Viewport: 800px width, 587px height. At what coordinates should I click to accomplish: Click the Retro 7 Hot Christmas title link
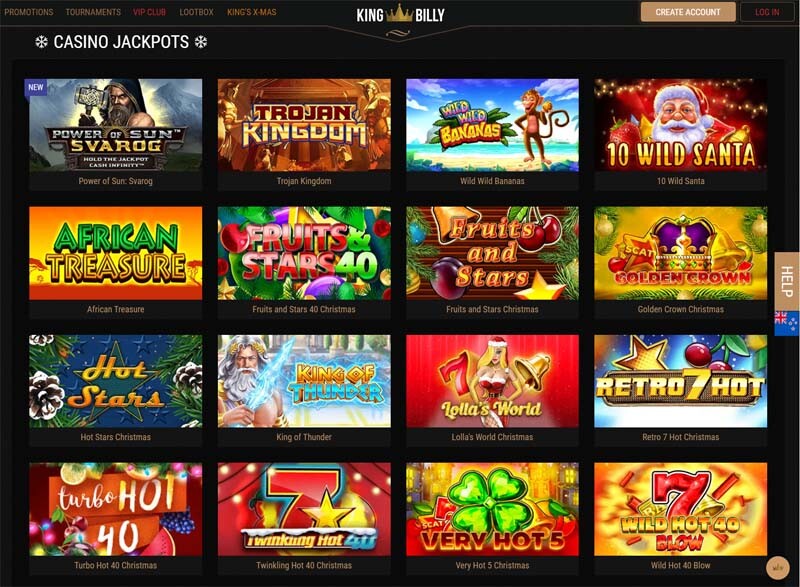(681, 437)
